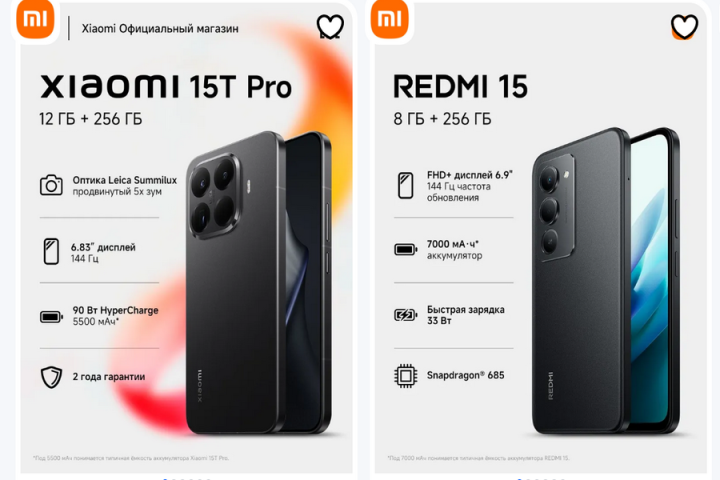The width and height of the screenshot is (720, 480).
Task: Click the Xiaomi 15T Pro phone image
Action: [x=259, y=283]
